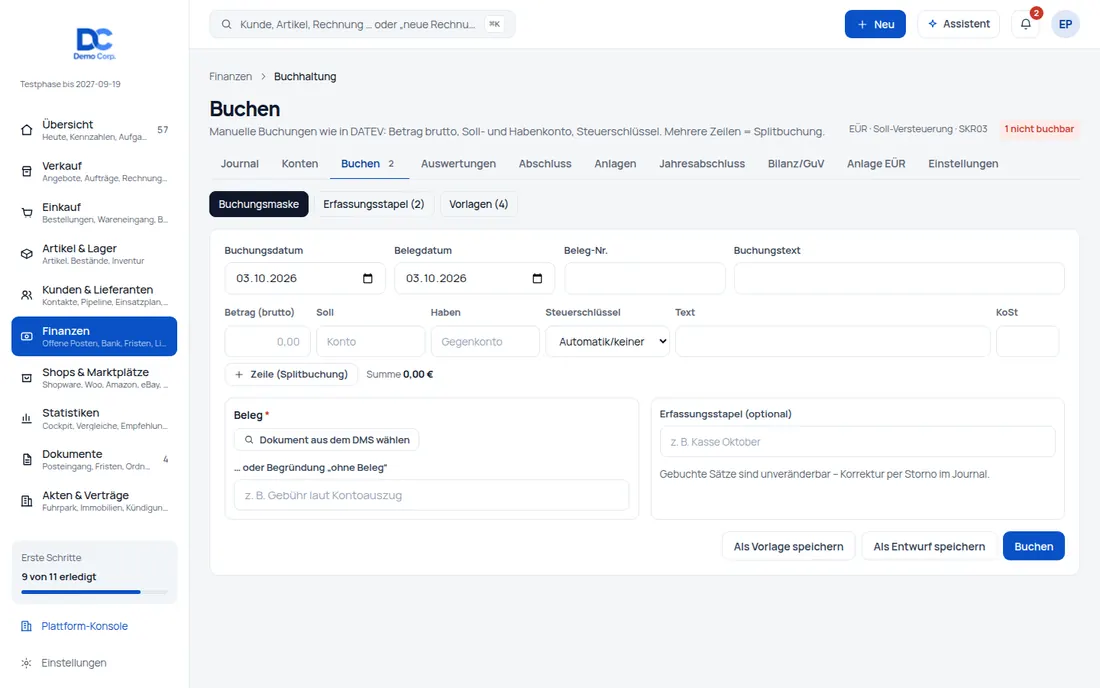Select the Auswertungen tab

coord(458,163)
